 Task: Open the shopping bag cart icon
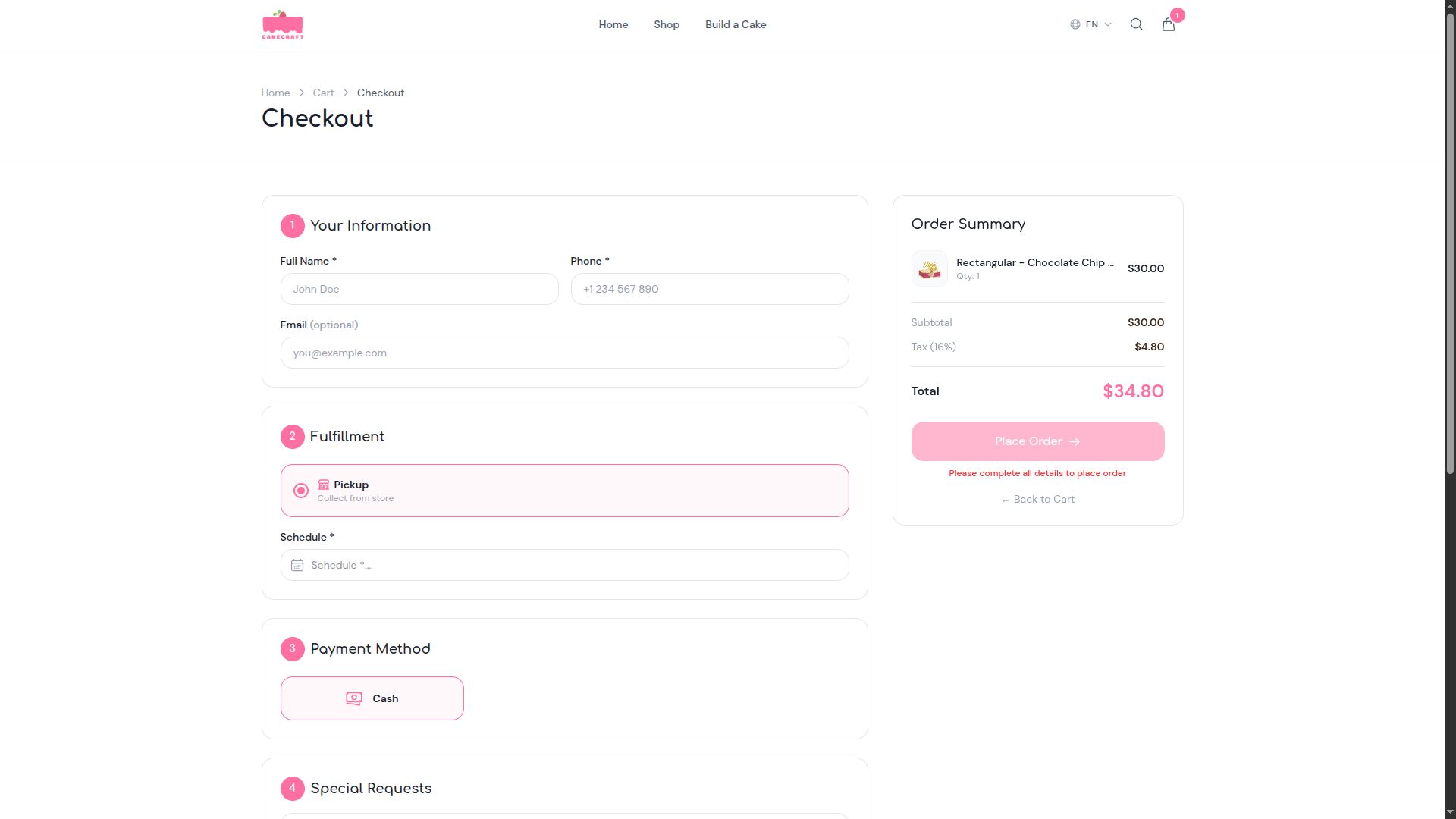pos(1168,25)
